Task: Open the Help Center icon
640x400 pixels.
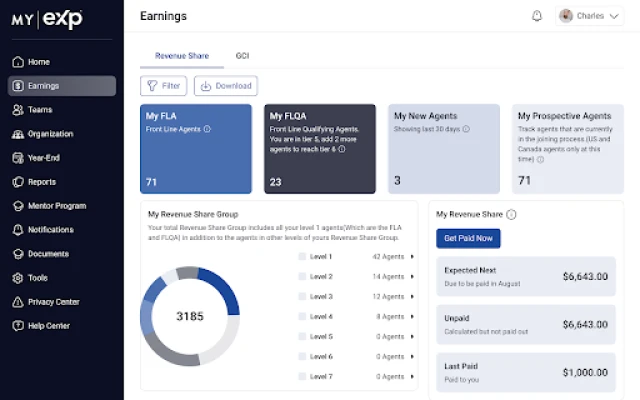Action: pos(18,326)
